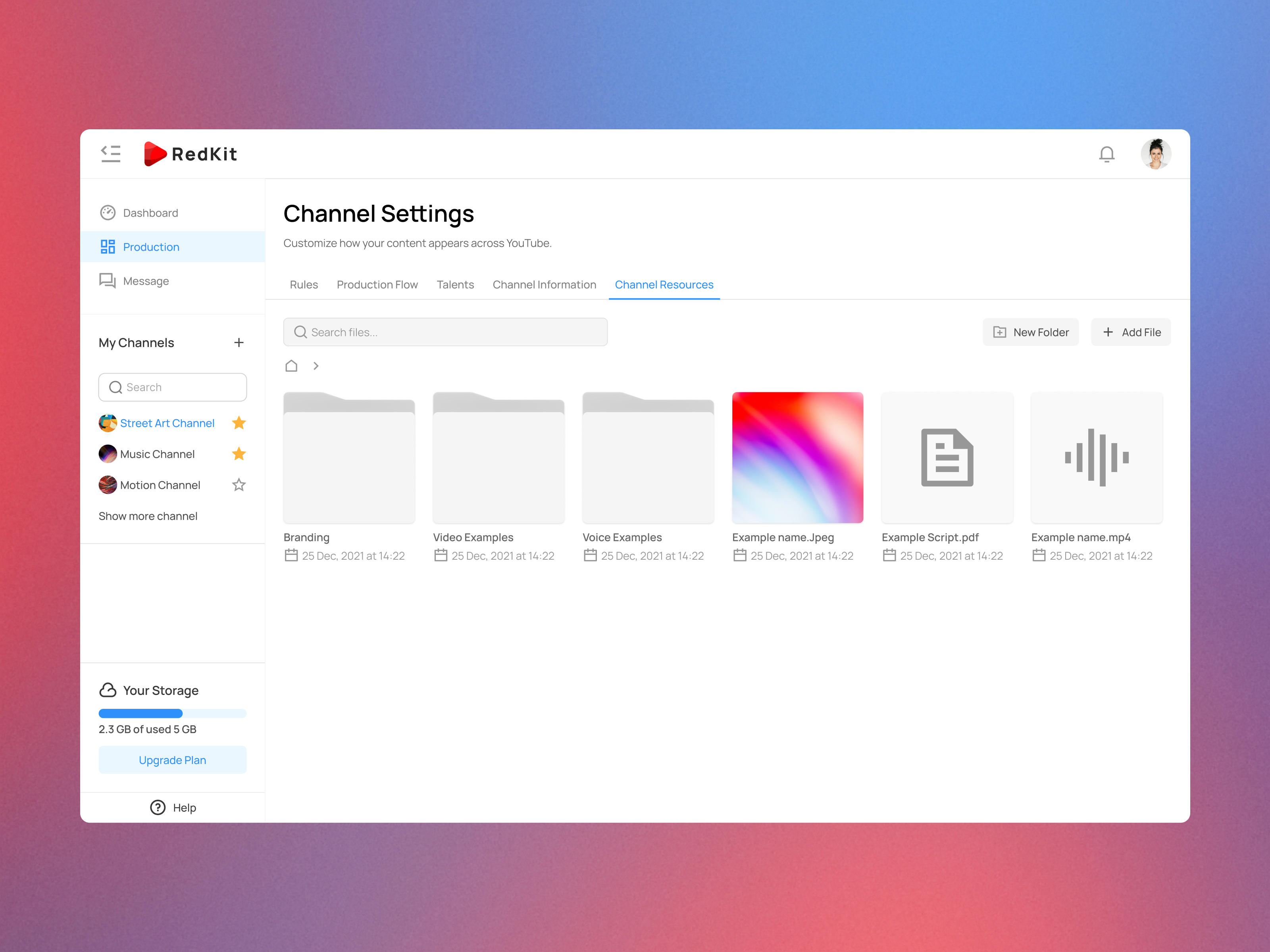This screenshot has width=1270, height=952.
Task: Open Help at the bottom of sidebar
Action: [172, 807]
